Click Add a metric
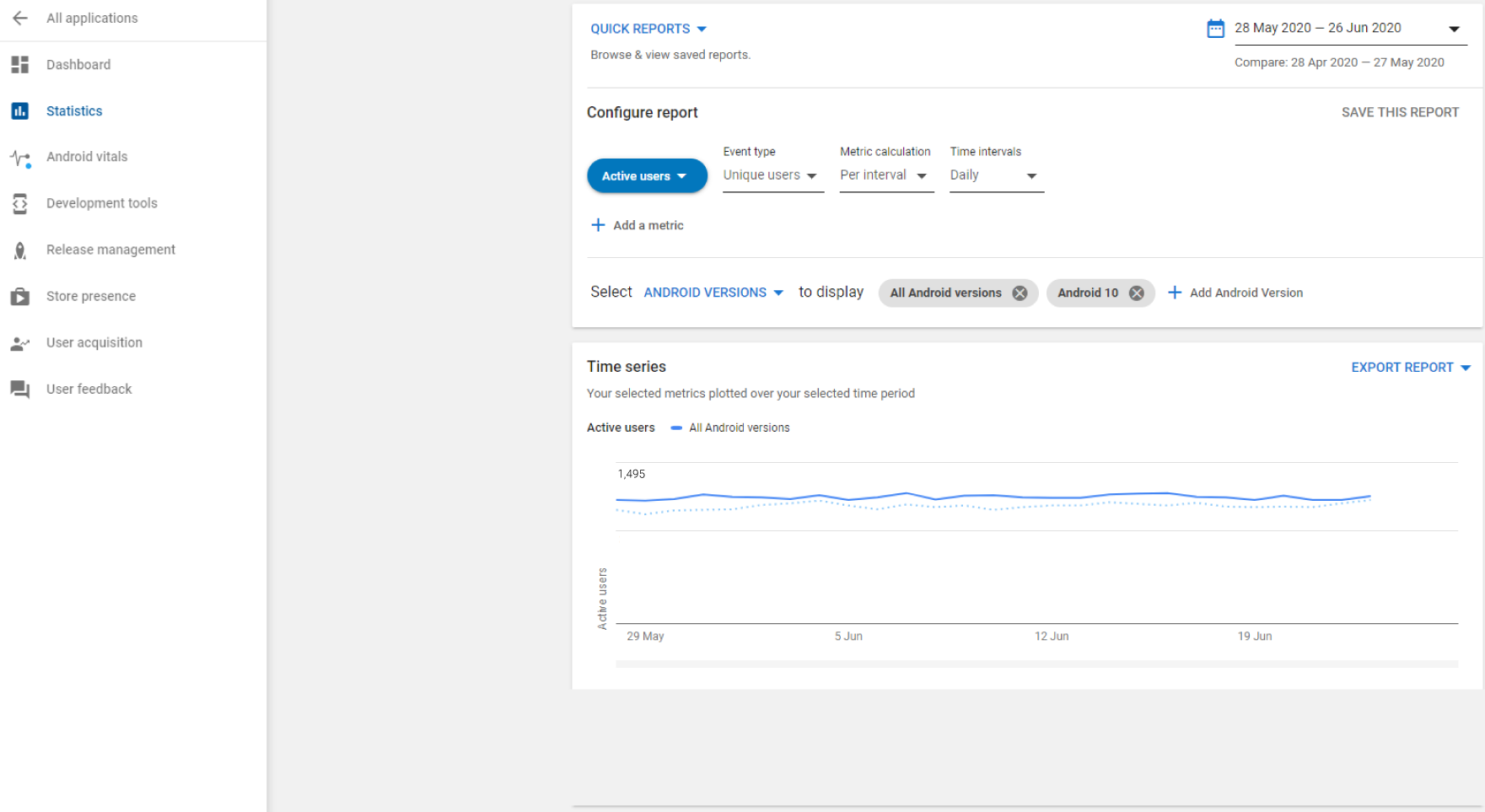 coord(638,225)
